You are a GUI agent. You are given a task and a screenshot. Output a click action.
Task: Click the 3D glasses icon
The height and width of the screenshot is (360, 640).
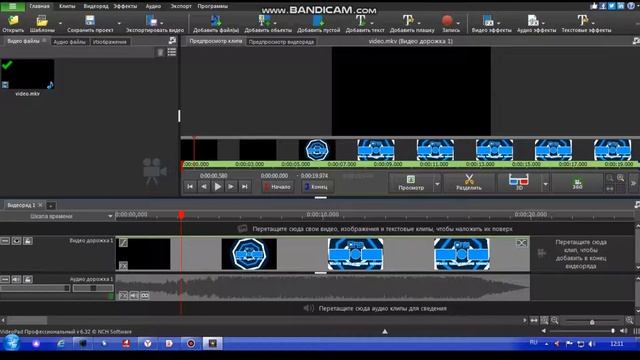(x=518, y=180)
